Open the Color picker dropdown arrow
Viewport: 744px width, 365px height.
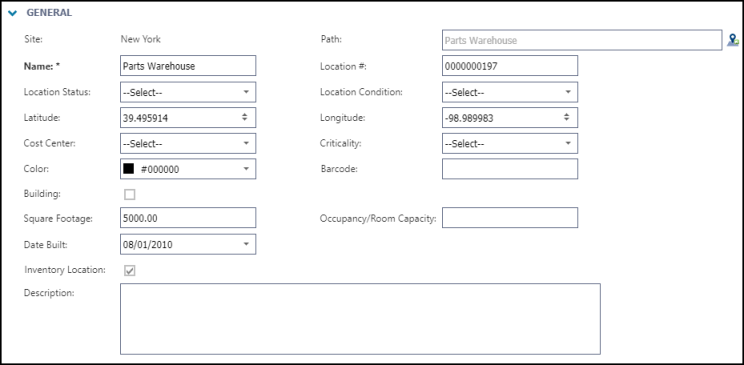(x=246, y=168)
